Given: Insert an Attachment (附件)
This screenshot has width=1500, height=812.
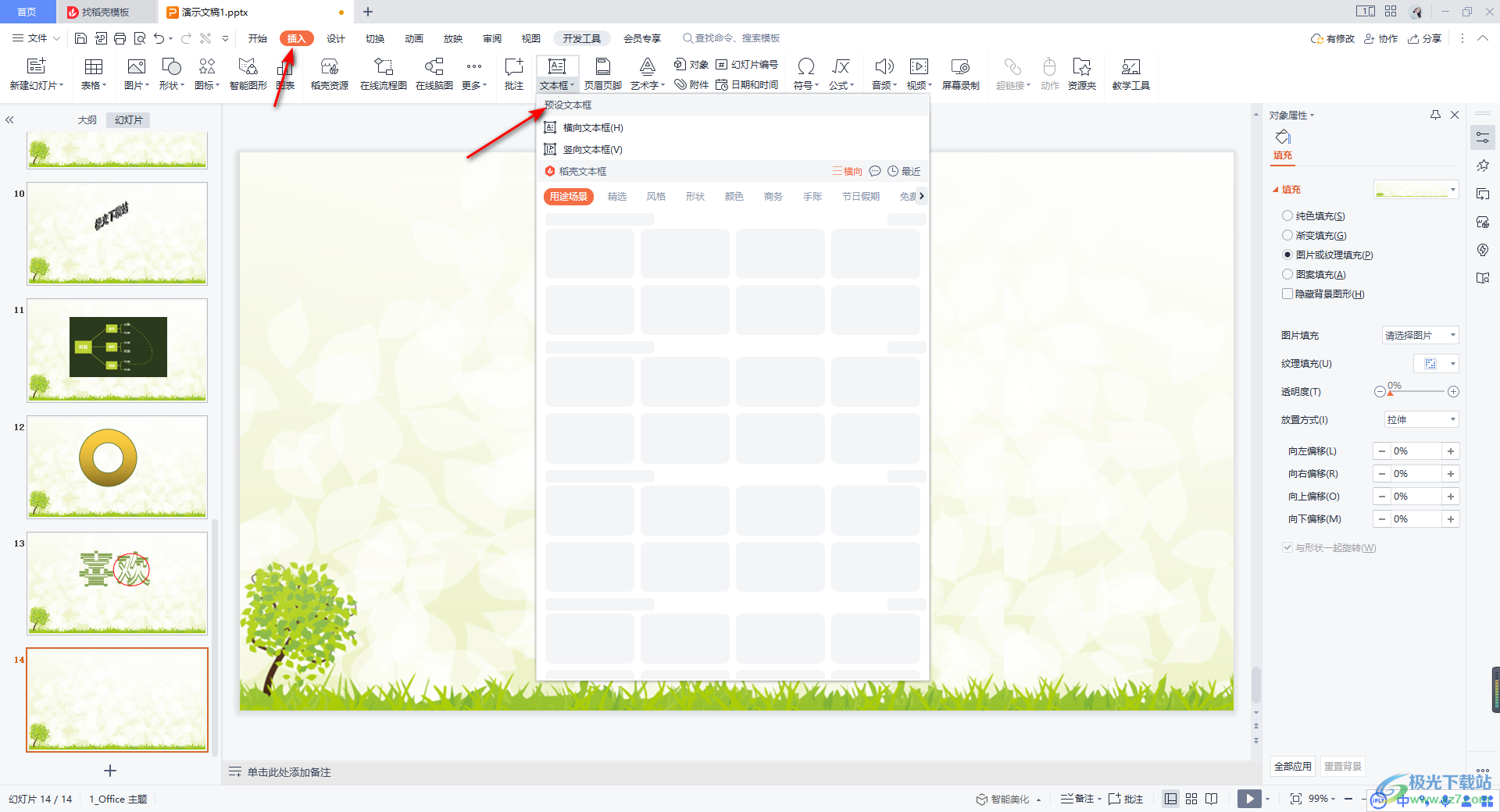Looking at the screenshot, I should pyautogui.click(x=691, y=84).
